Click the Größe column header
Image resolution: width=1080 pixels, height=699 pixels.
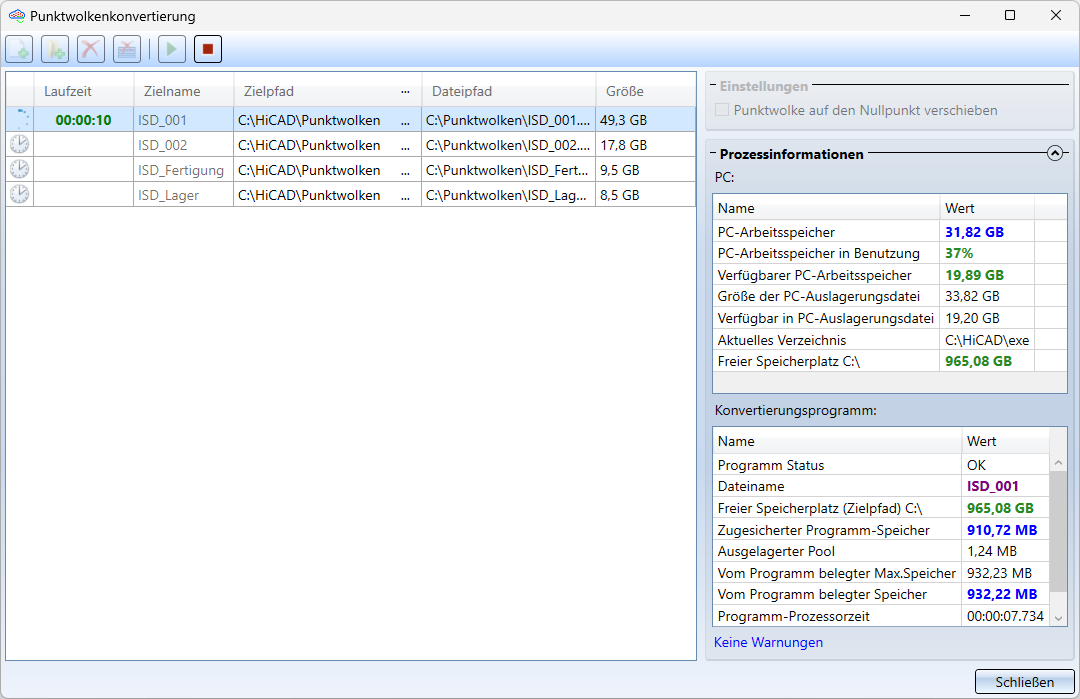coord(625,92)
